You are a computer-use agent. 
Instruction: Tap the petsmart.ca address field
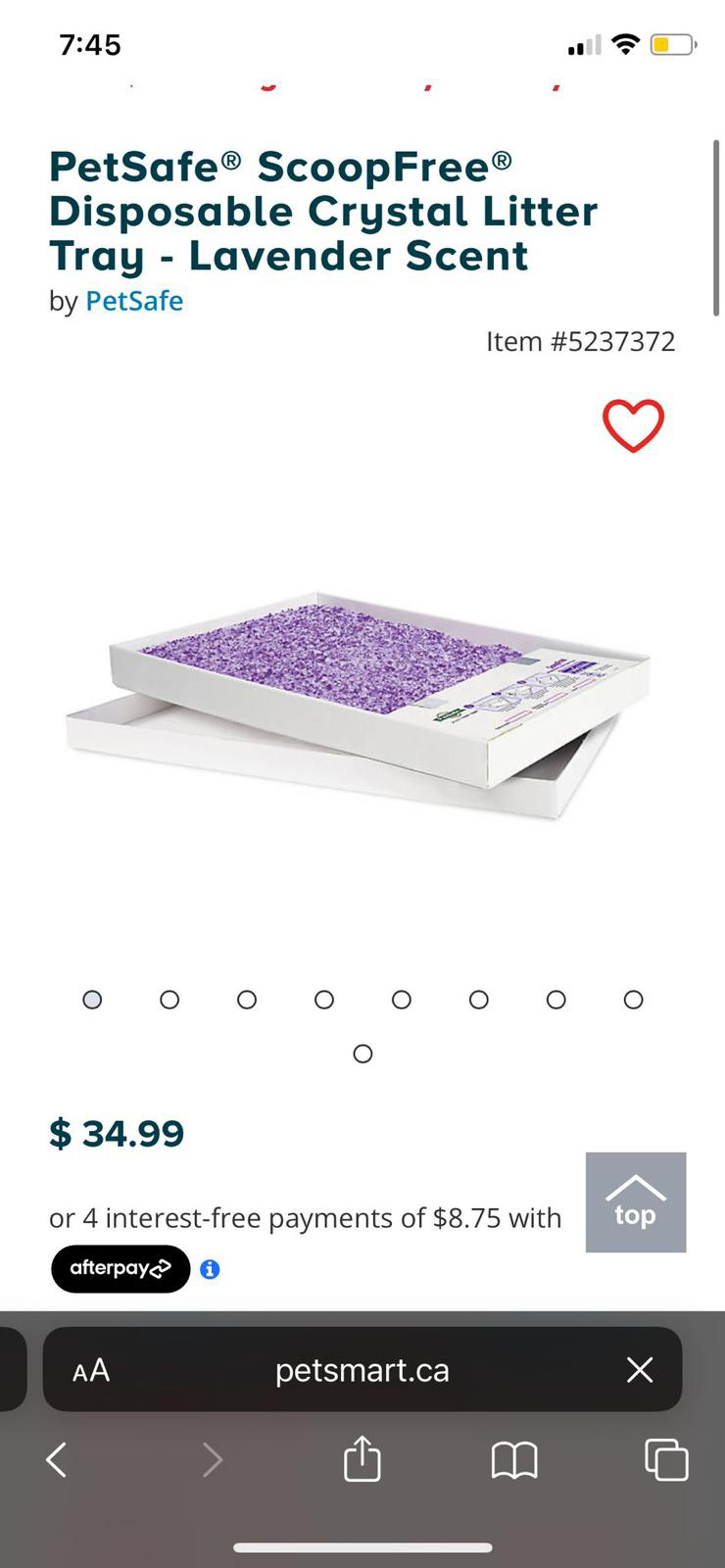(x=362, y=1369)
